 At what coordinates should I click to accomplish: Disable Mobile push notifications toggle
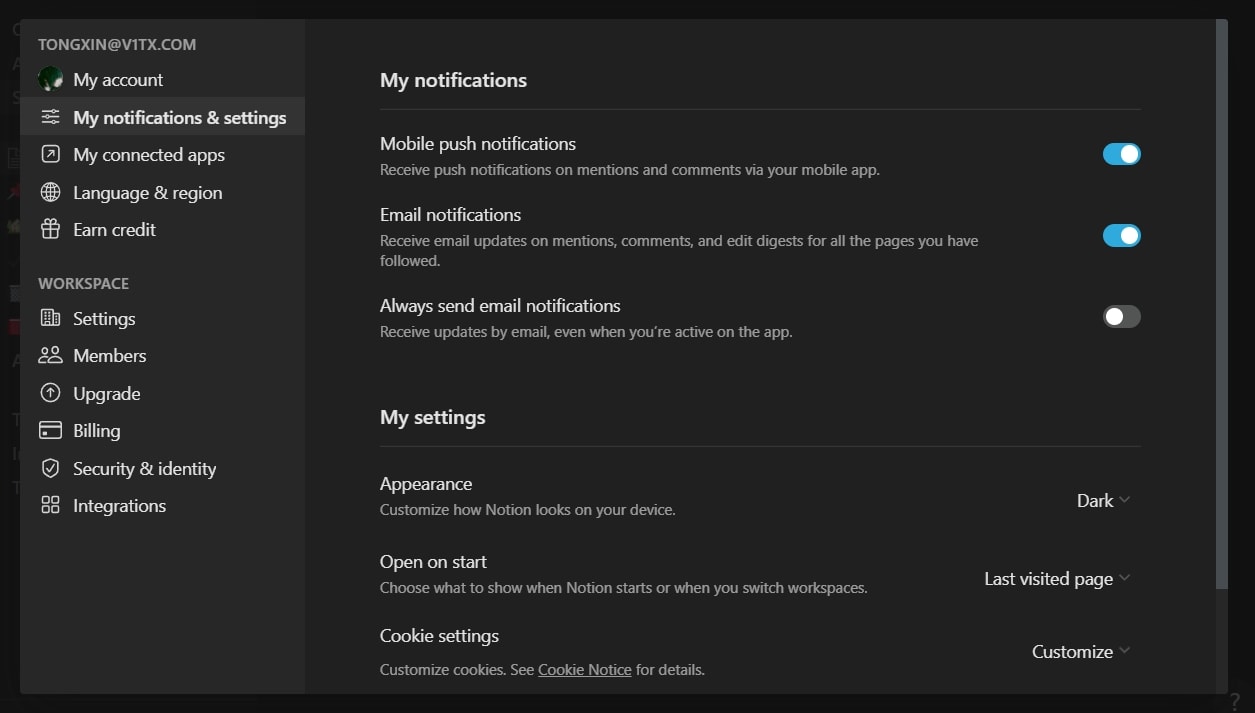pos(1121,154)
